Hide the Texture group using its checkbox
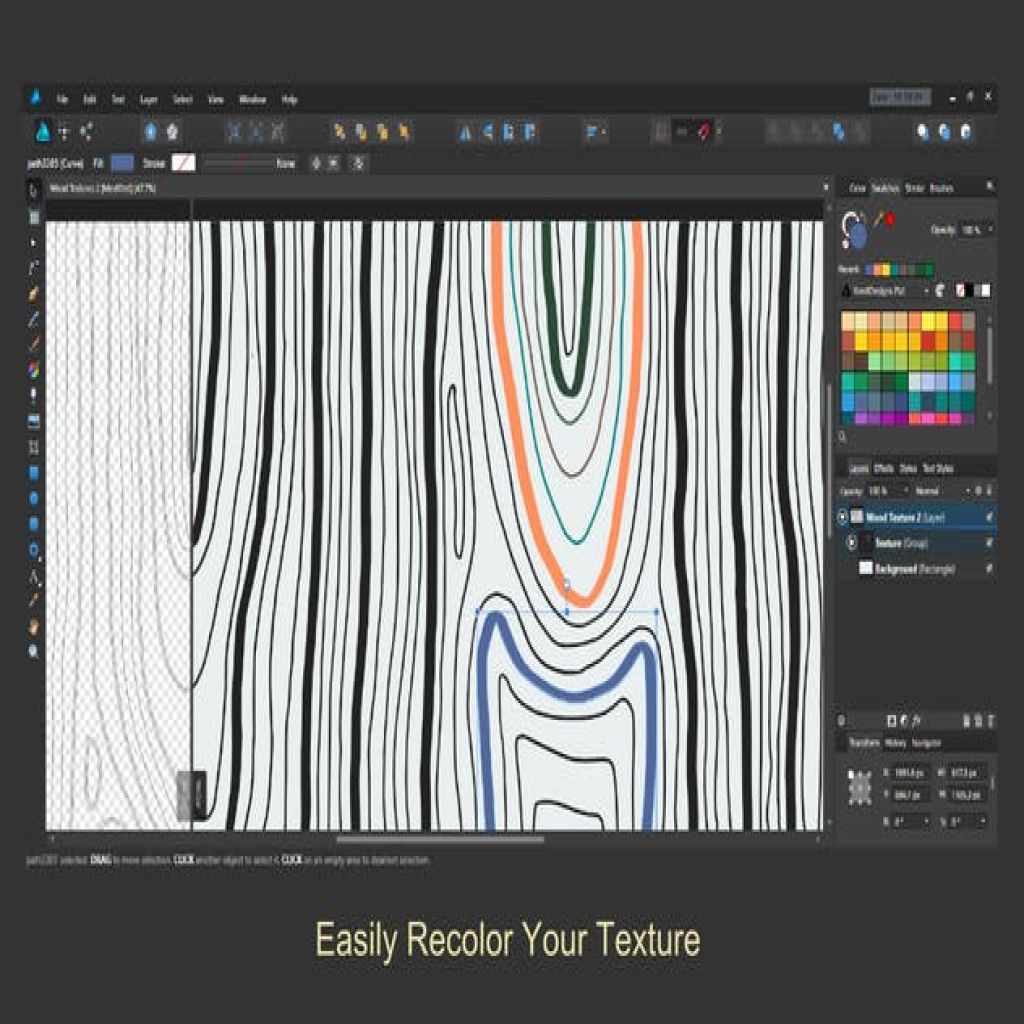This screenshot has height=1024, width=1024. (988, 543)
